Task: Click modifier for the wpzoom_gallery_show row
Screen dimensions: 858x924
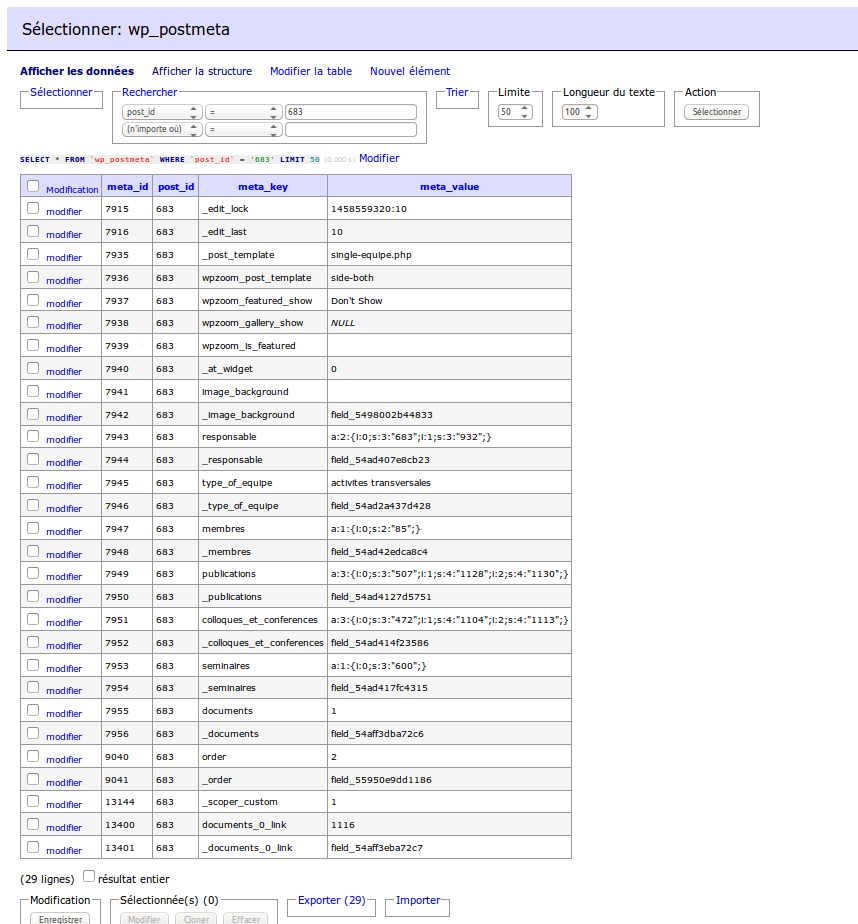Action: click(x=64, y=325)
